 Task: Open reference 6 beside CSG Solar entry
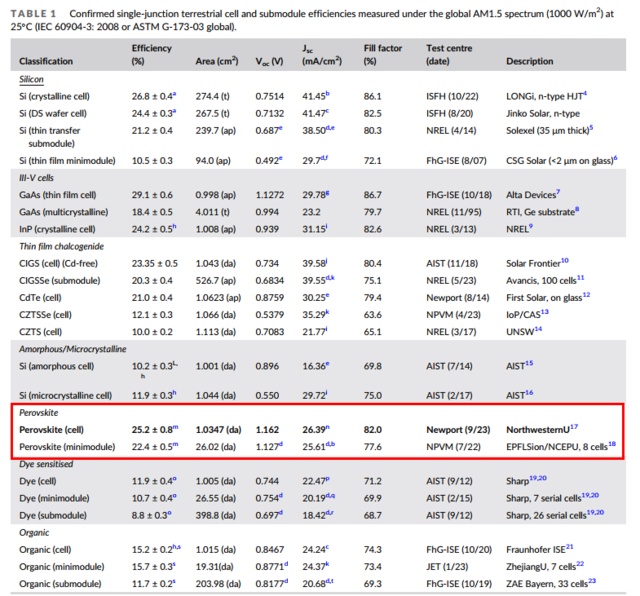[x=615, y=157]
